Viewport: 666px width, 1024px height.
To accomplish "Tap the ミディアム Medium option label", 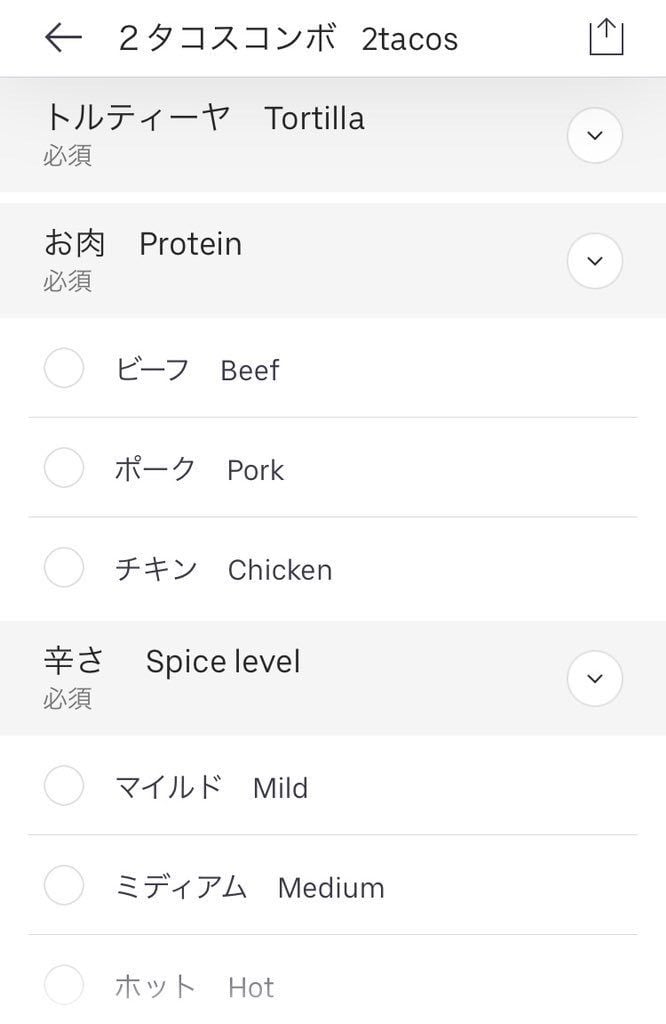I will coord(249,888).
